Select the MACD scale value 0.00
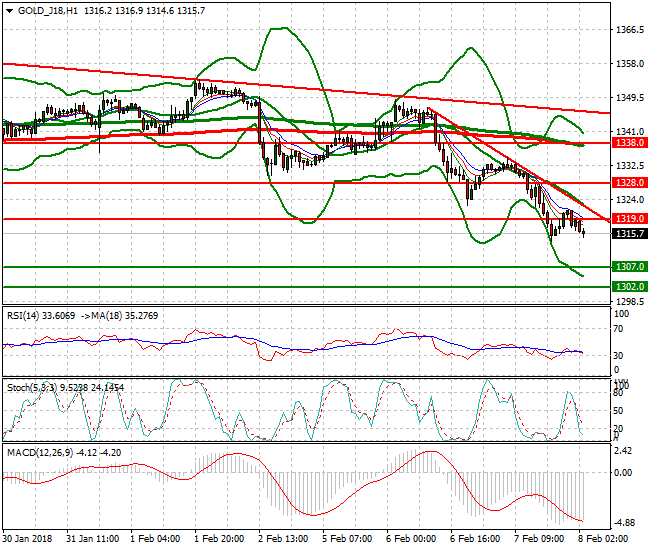Viewport: 650px width, 550px height. 624,472
